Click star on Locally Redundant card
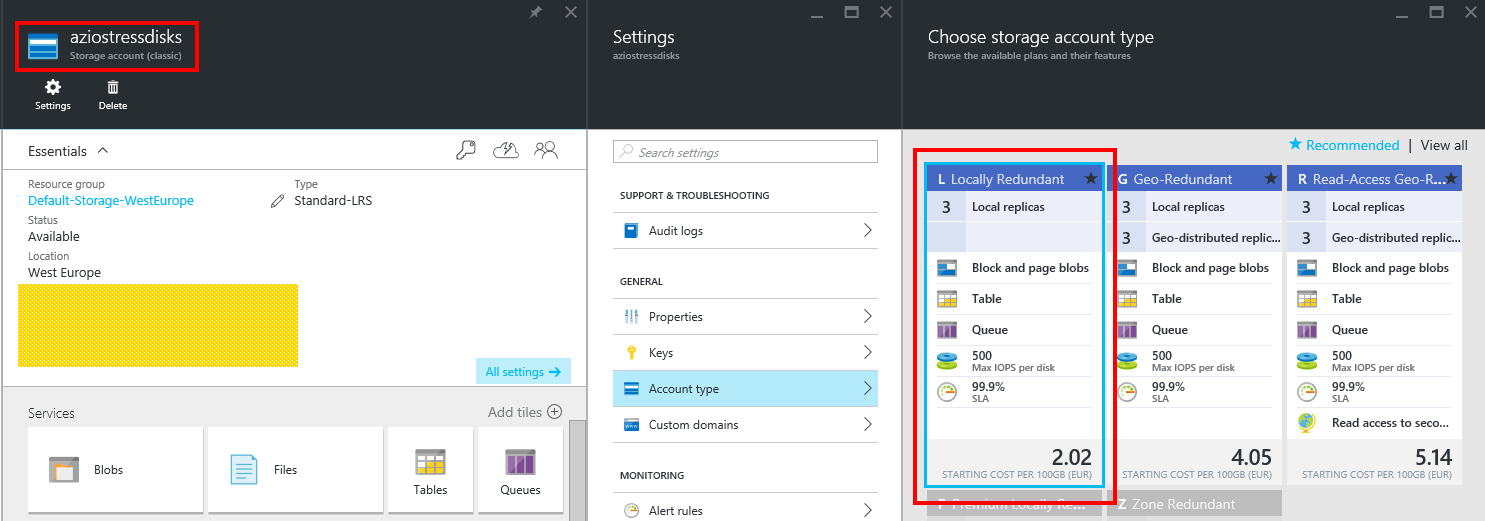1485x521 pixels. [1091, 179]
